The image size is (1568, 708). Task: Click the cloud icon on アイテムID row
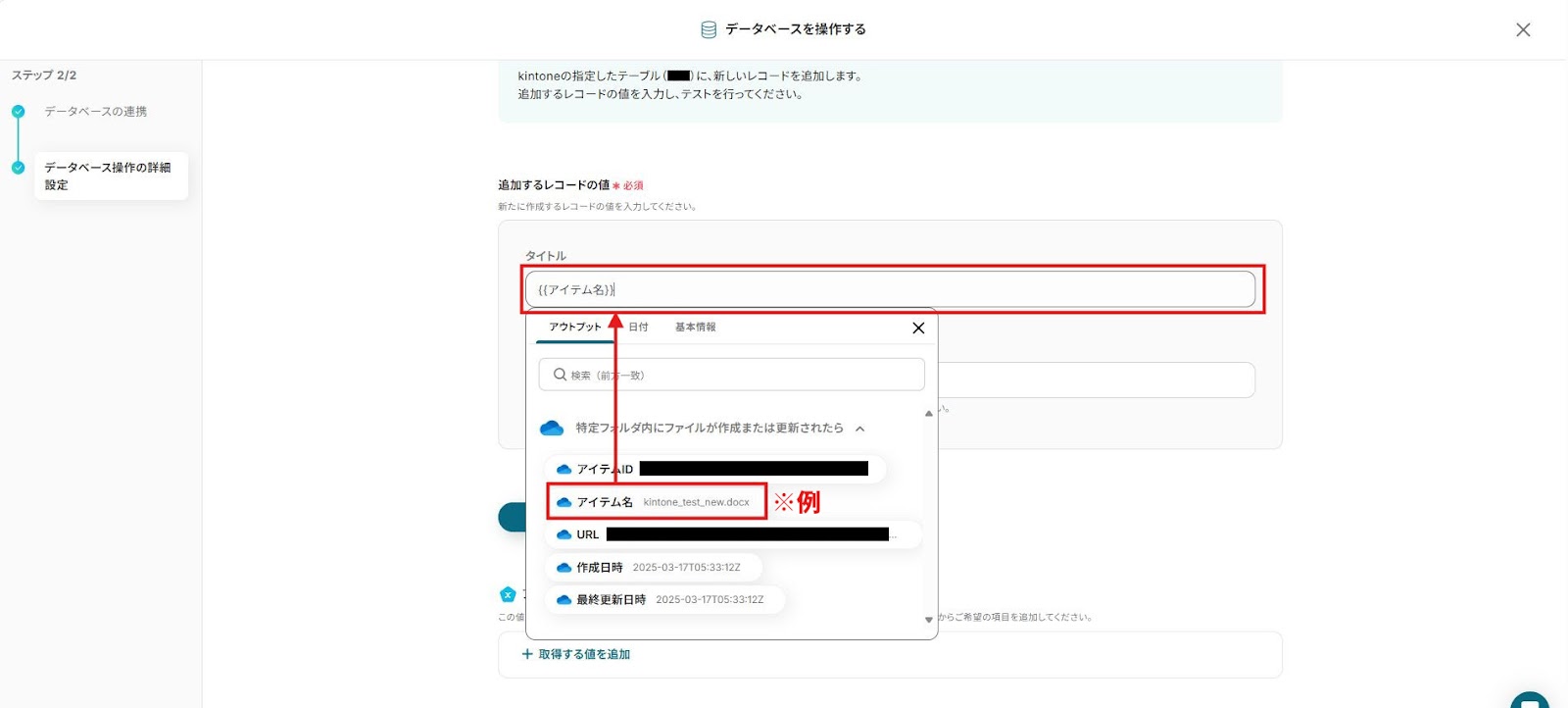(563, 469)
